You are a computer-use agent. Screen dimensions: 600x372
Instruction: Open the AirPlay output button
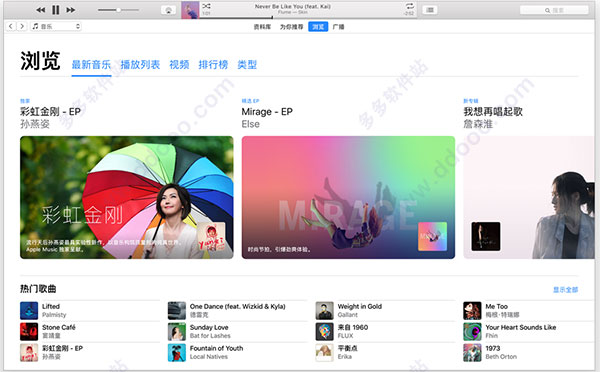(x=168, y=10)
